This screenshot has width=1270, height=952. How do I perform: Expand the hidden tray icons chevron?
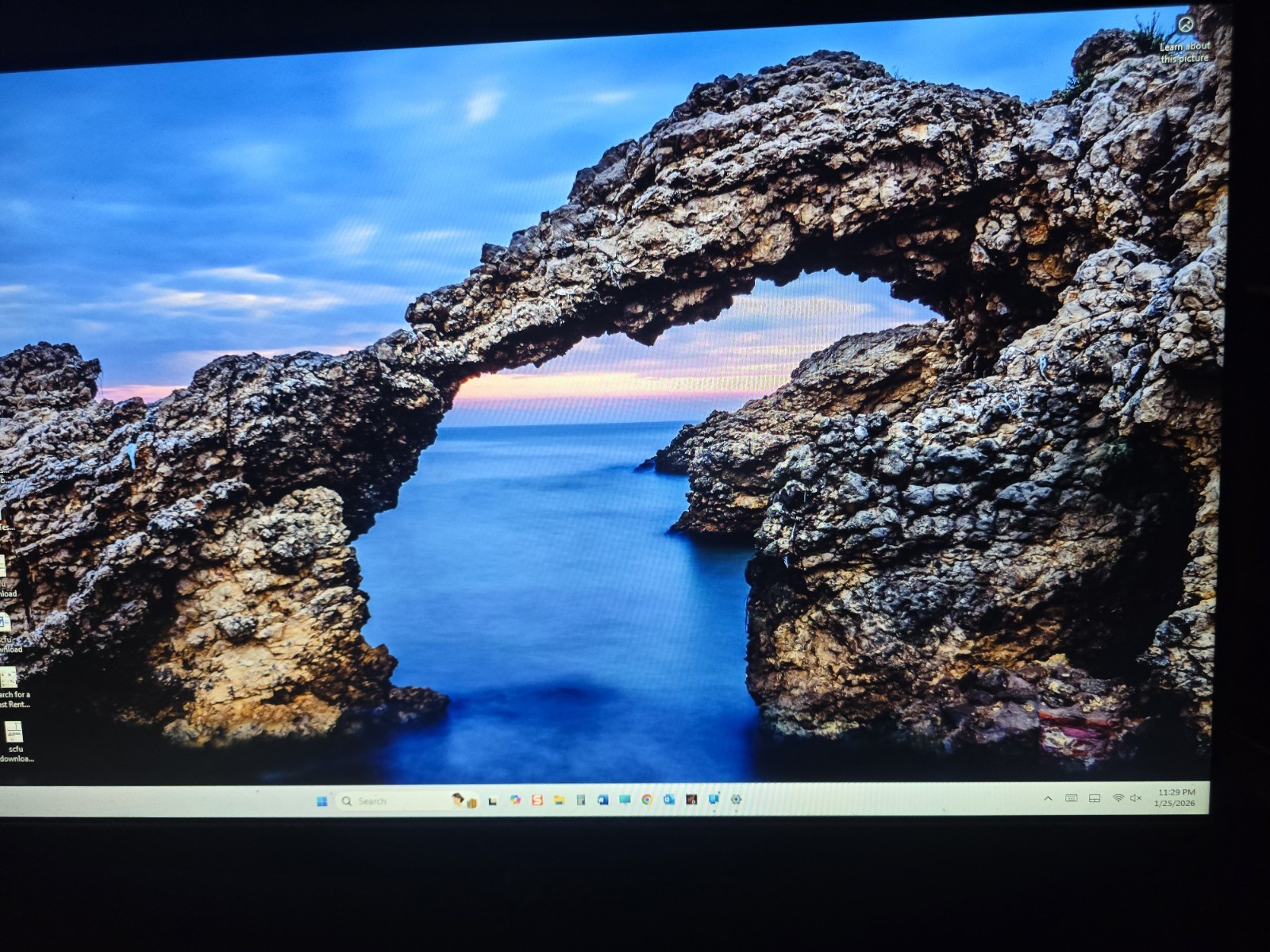tap(1048, 798)
